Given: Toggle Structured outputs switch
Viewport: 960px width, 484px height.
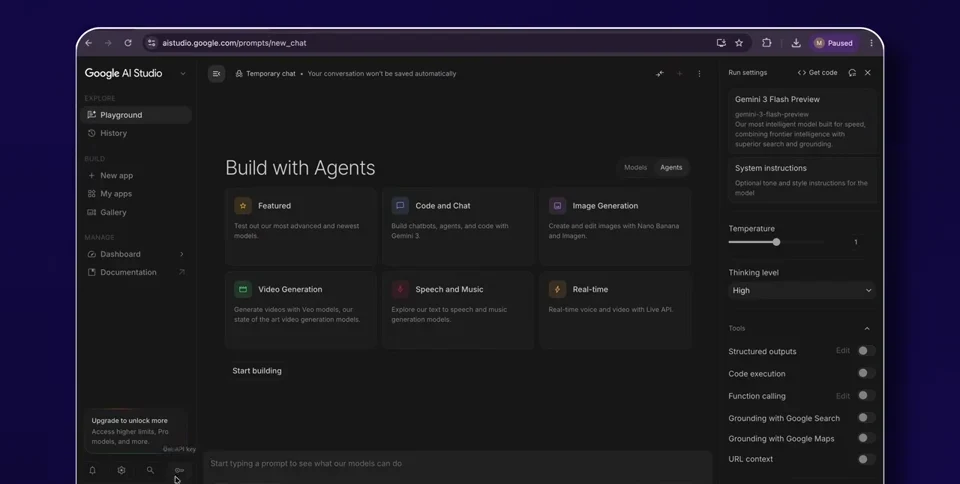Looking at the screenshot, I should (x=865, y=351).
